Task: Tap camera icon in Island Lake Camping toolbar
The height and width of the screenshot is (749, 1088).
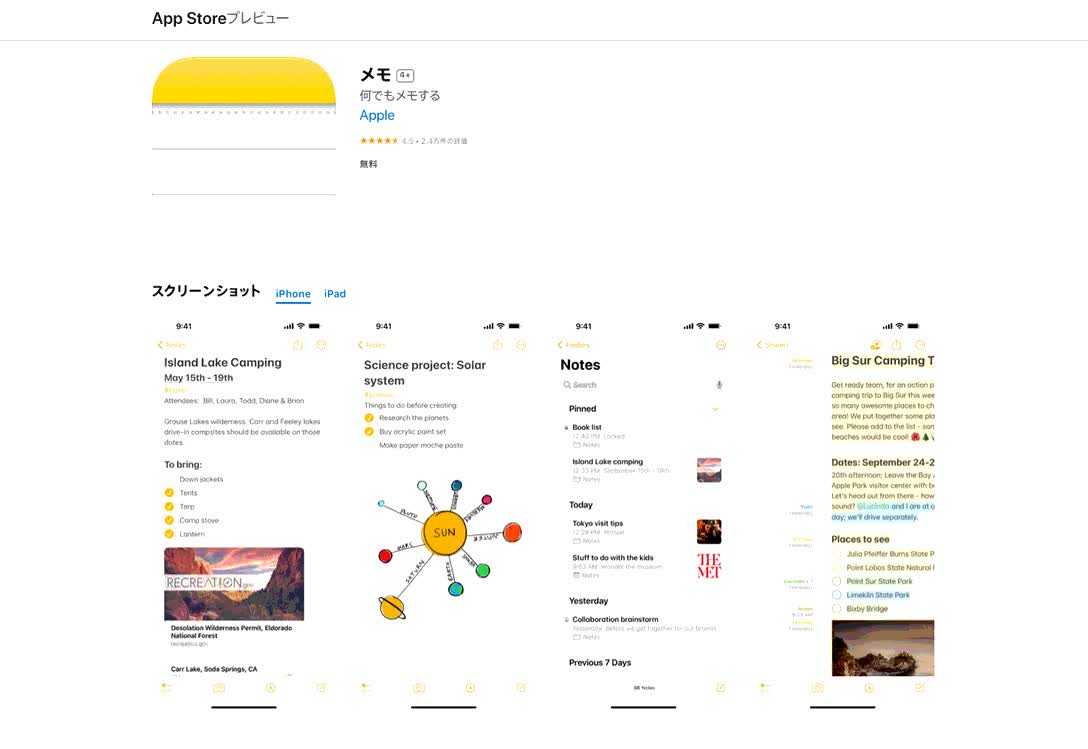Action: tap(219, 687)
